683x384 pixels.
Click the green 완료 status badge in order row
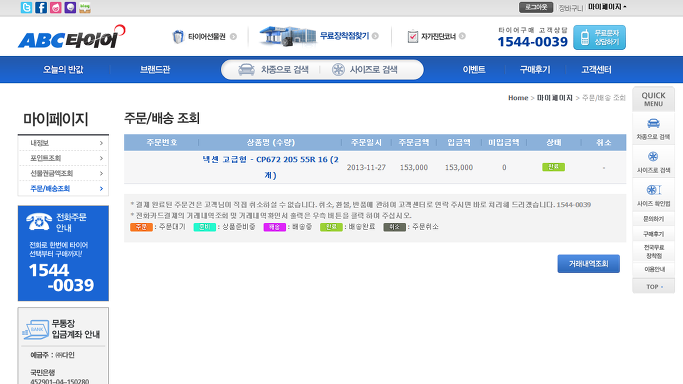pyautogui.click(x=553, y=167)
